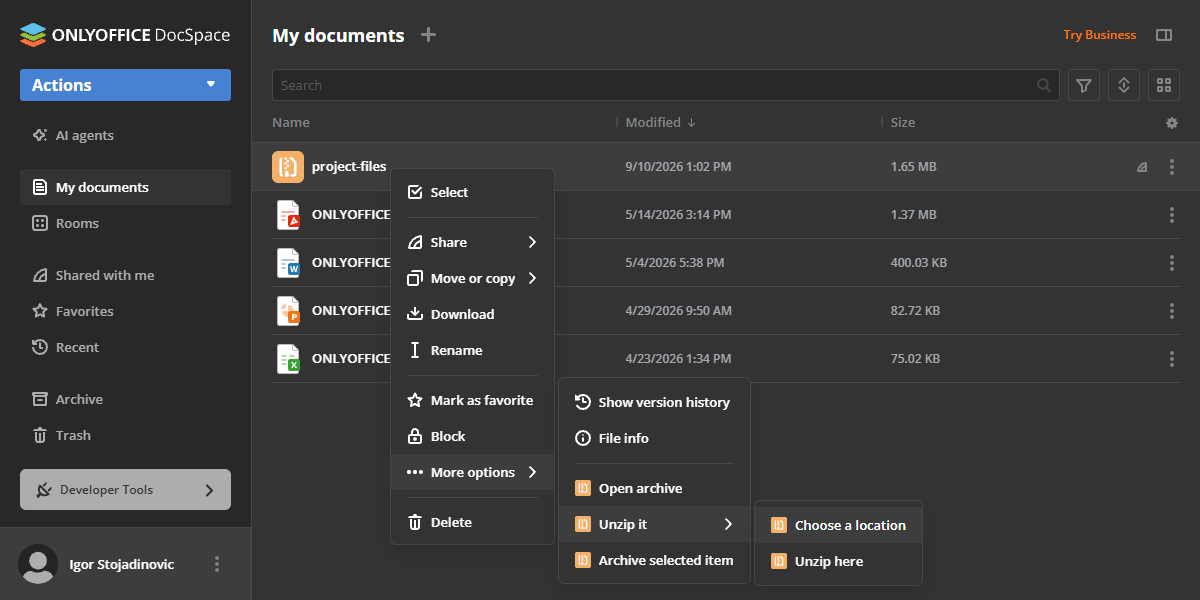Click share badge on project-files row
The width and height of the screenshot is (1200, 600).
[1142, 168]
